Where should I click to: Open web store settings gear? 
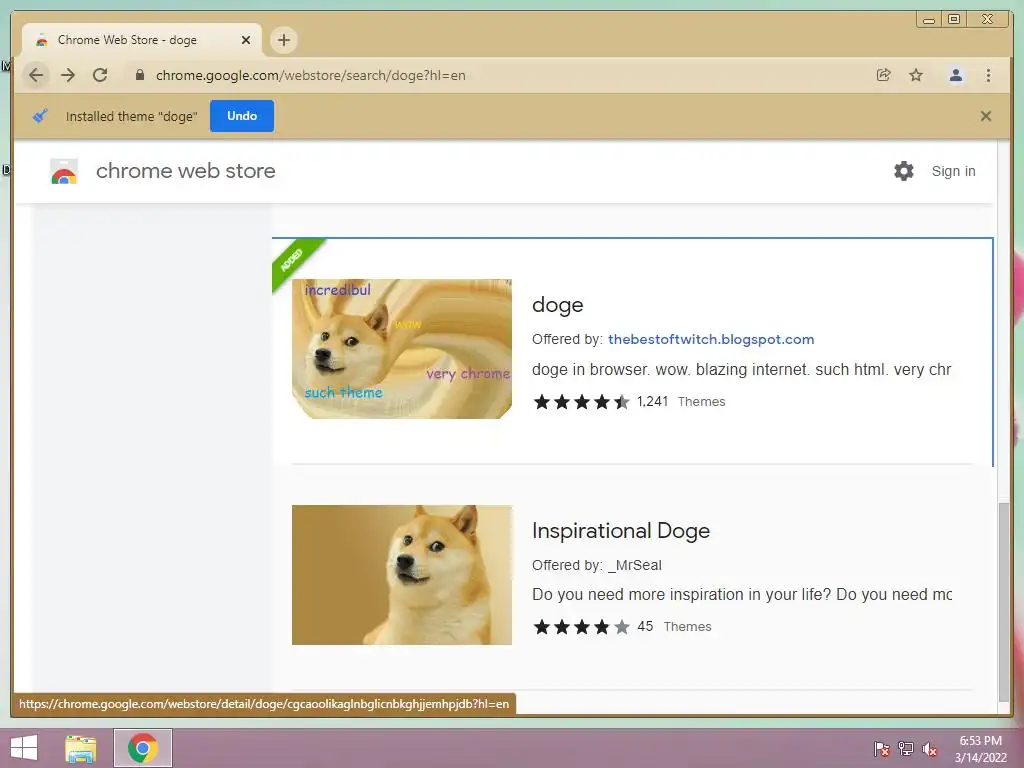coord(904,171)
